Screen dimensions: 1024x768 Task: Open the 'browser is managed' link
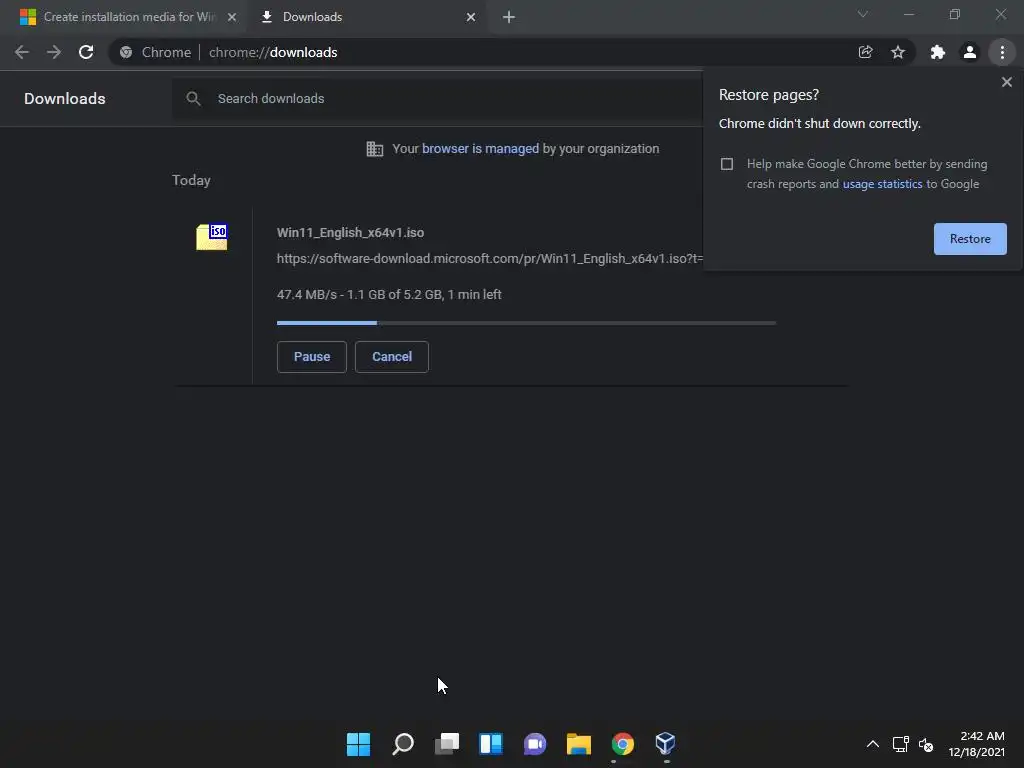tap(481, 149)
